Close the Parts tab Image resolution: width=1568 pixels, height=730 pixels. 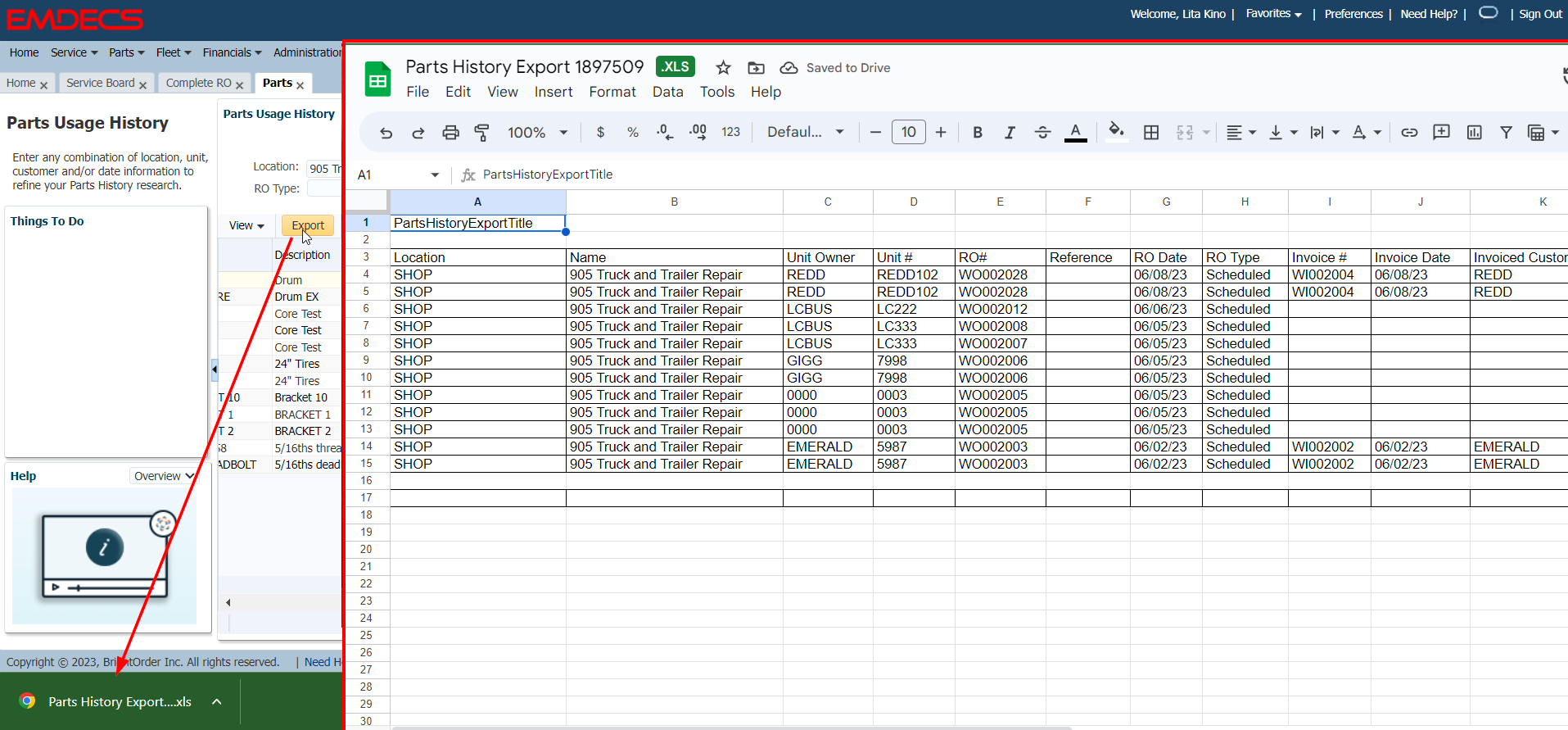point(300,85)
